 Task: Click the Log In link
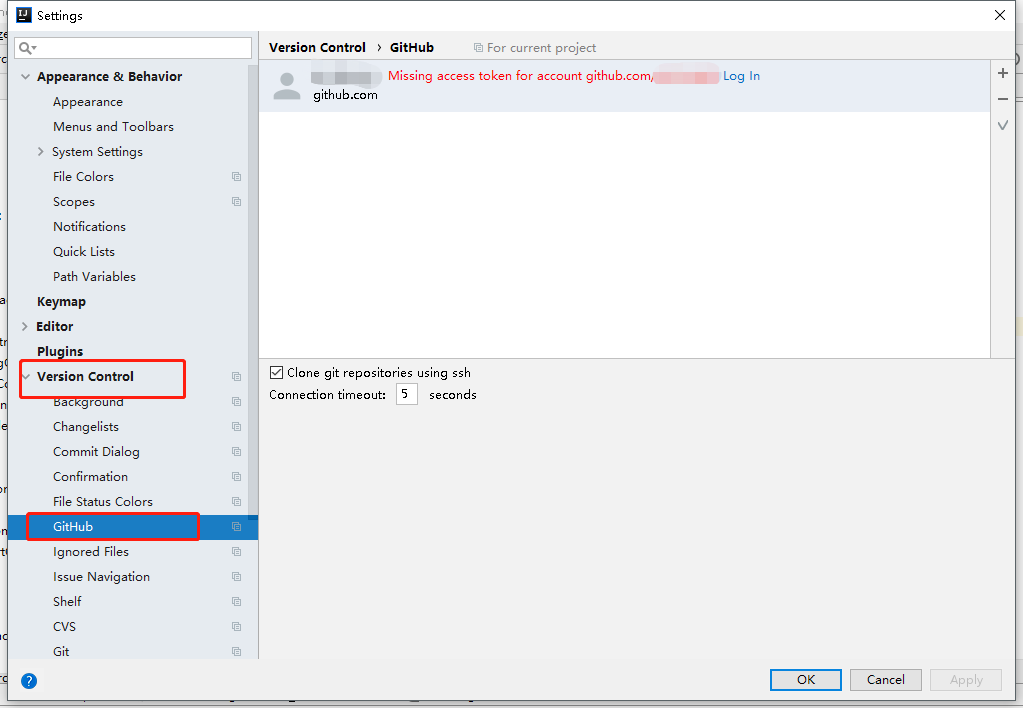(741, 76)
